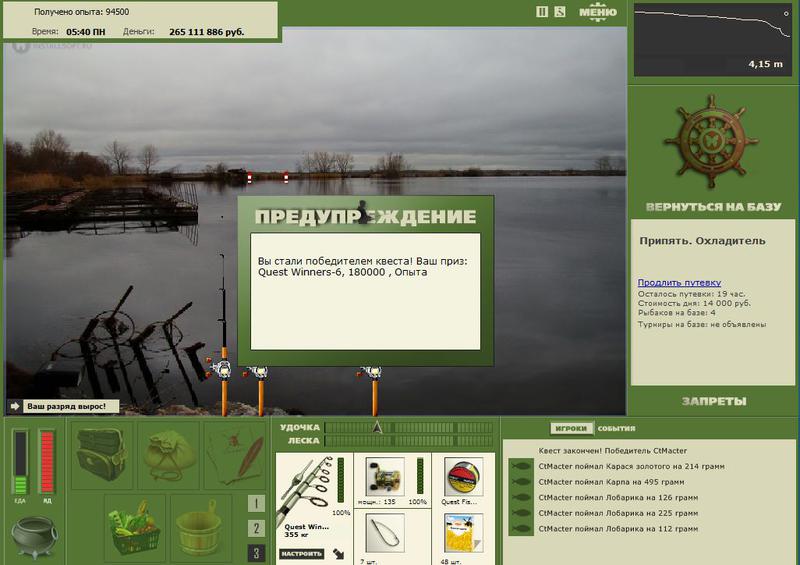Click the ЕДА food level bar
800x565 pixels.
pyautogui.click(x=20, y=462)
